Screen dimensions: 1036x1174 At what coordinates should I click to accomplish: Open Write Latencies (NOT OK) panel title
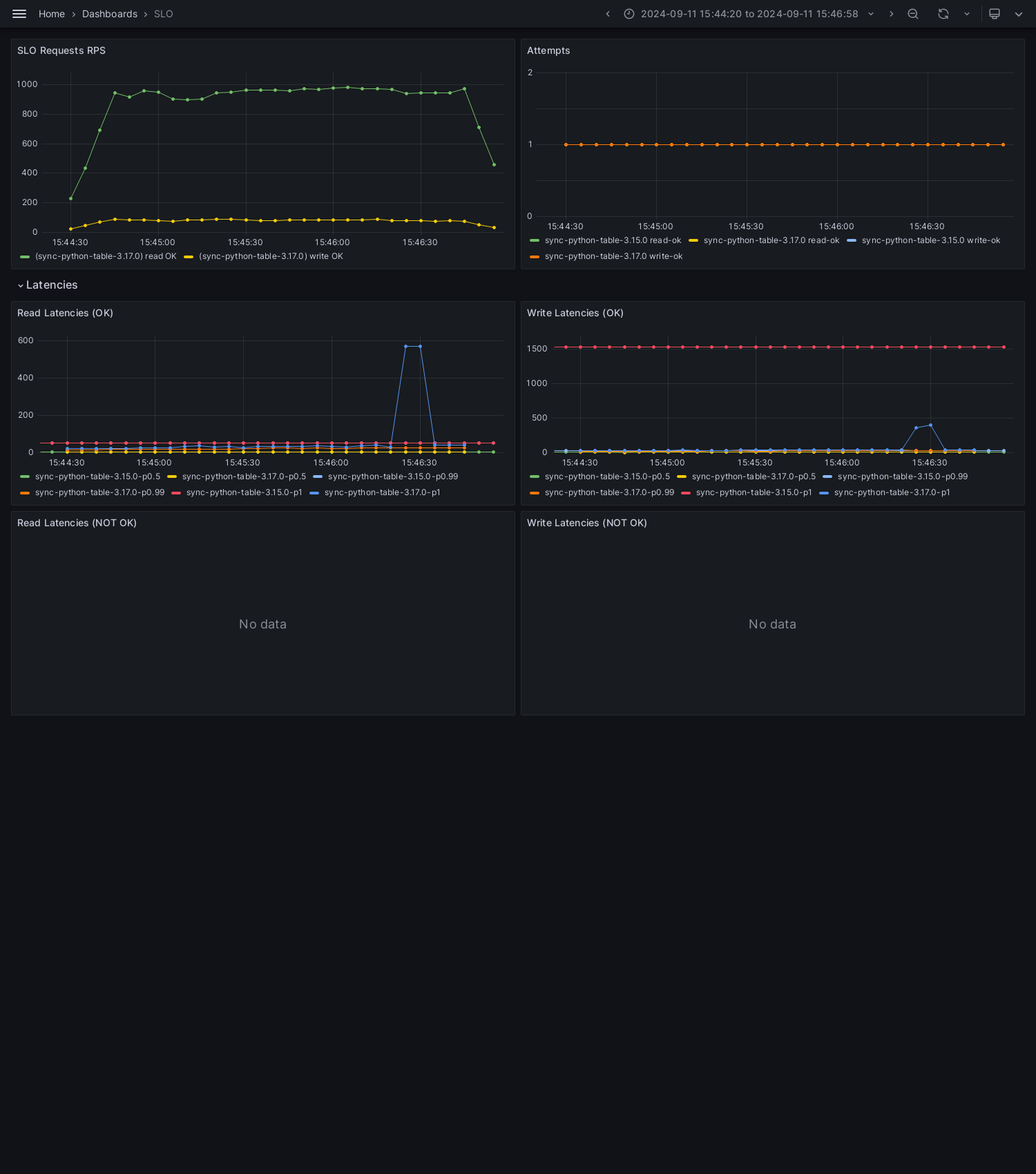coord(587,523)
